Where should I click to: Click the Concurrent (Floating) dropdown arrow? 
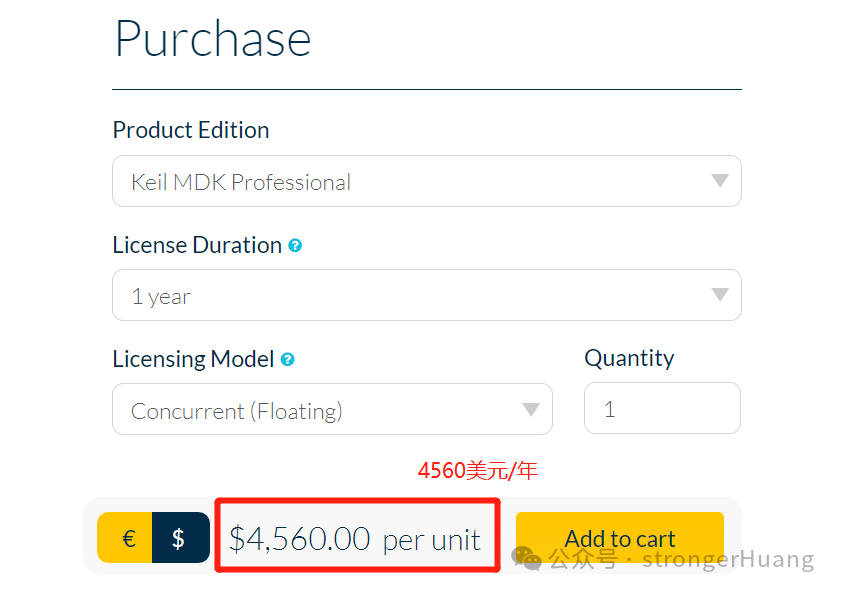tap(530, 410)
